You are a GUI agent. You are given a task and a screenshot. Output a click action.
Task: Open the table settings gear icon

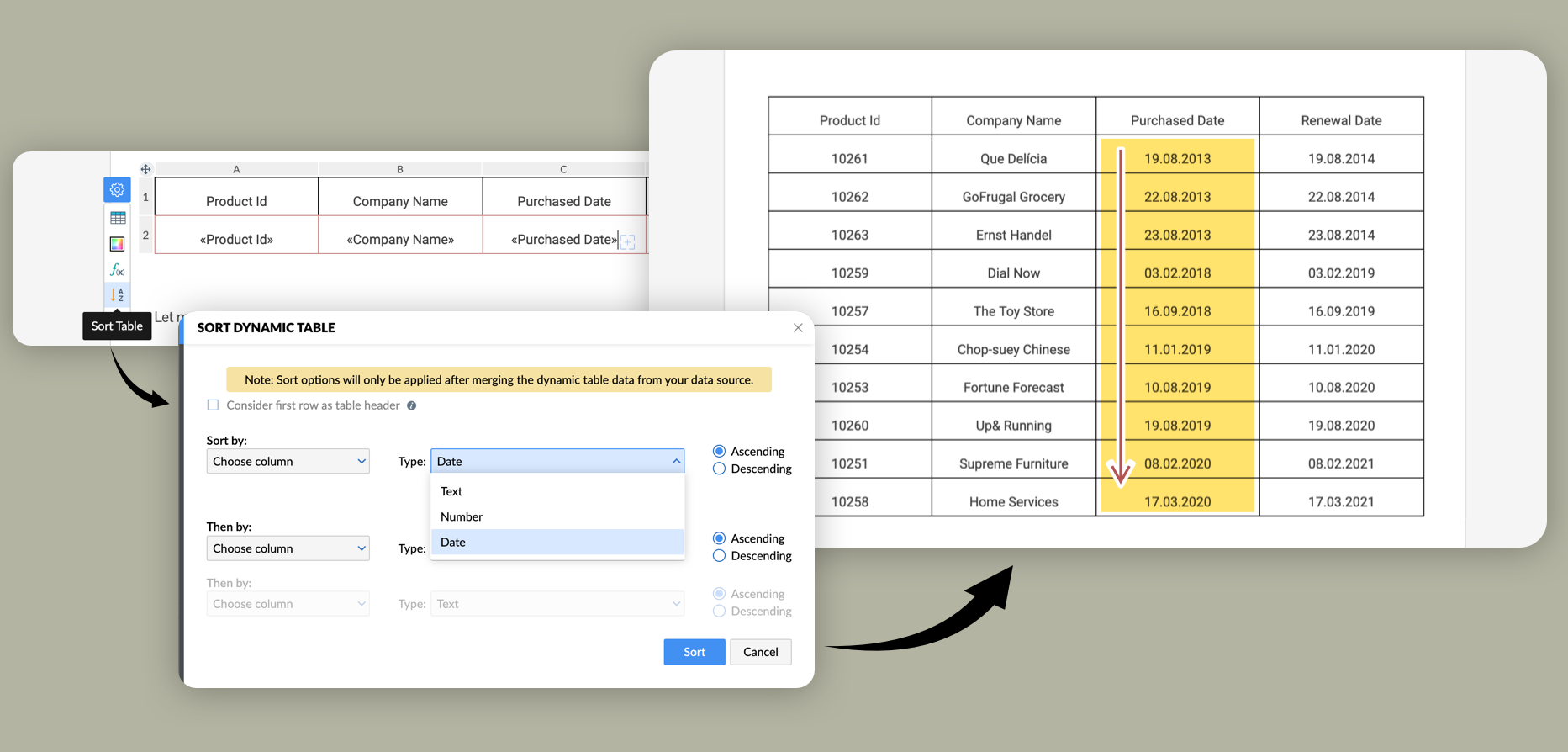[117, 190]
